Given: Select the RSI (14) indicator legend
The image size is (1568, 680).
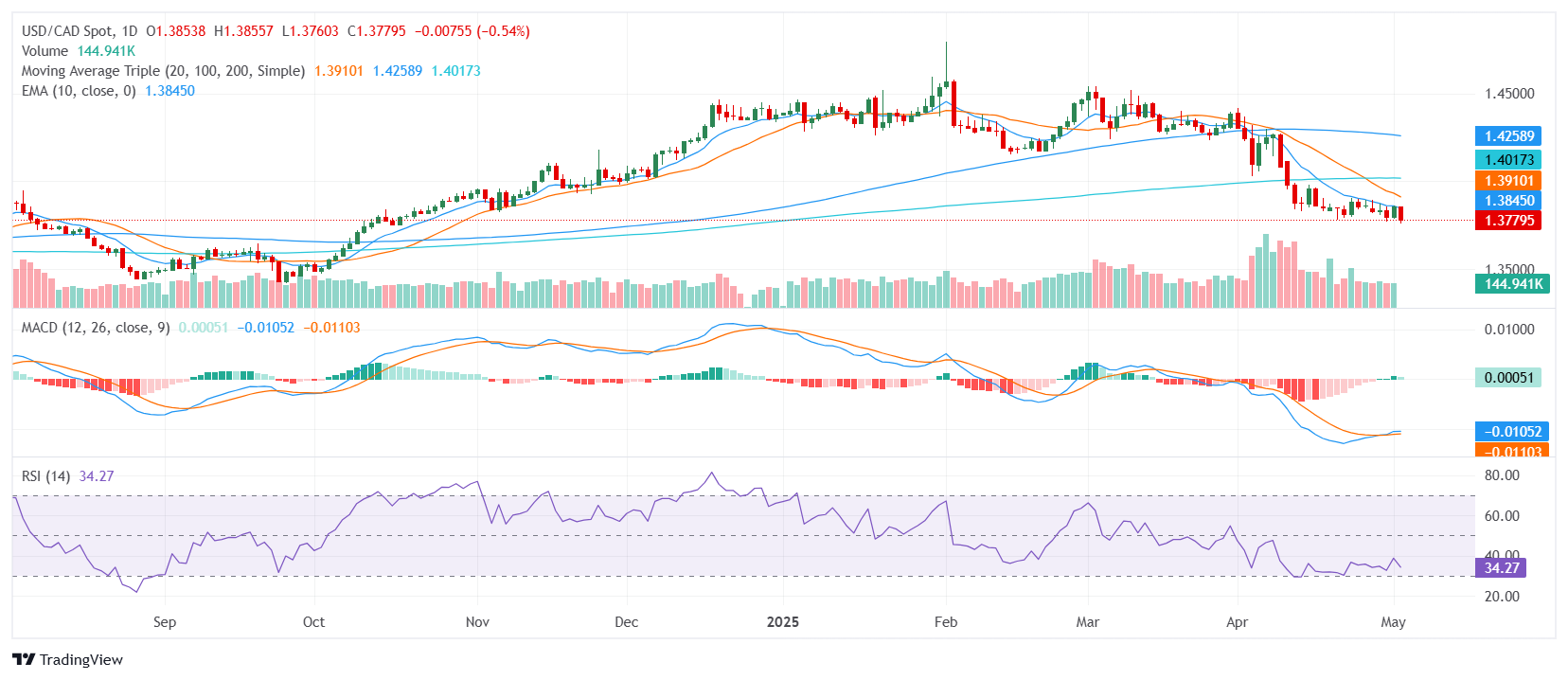Looking at the screenshot, I should coord(45,476).
